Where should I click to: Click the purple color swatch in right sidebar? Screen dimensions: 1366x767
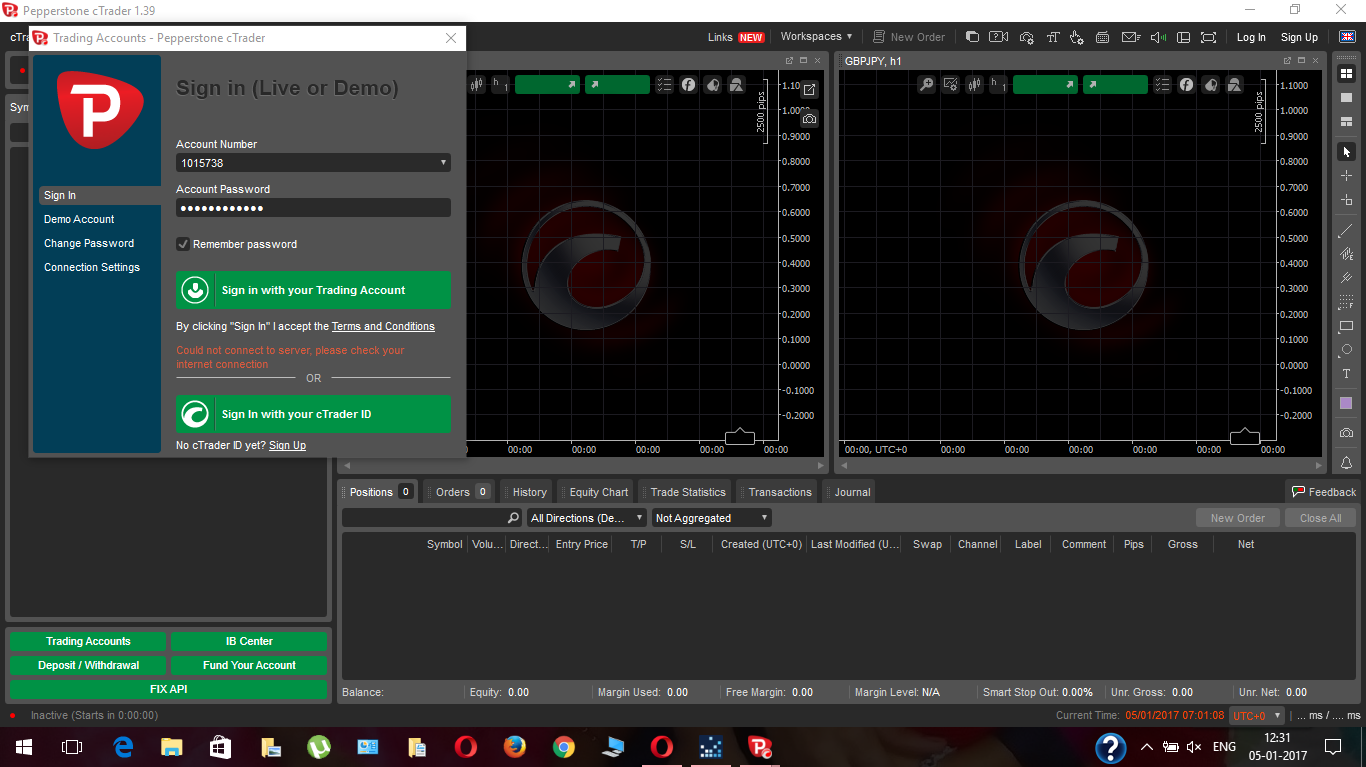[x=1346, y=403]
